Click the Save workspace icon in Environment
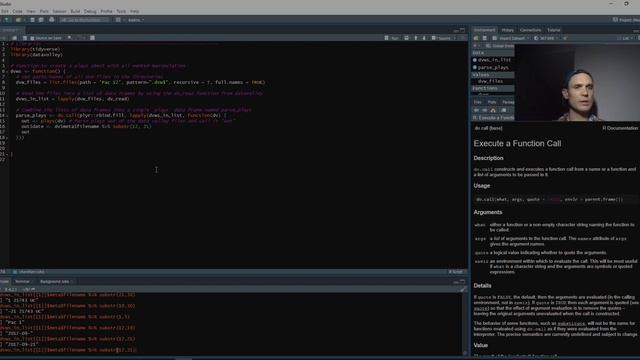 pyautogui.click(x=485, y=38)
